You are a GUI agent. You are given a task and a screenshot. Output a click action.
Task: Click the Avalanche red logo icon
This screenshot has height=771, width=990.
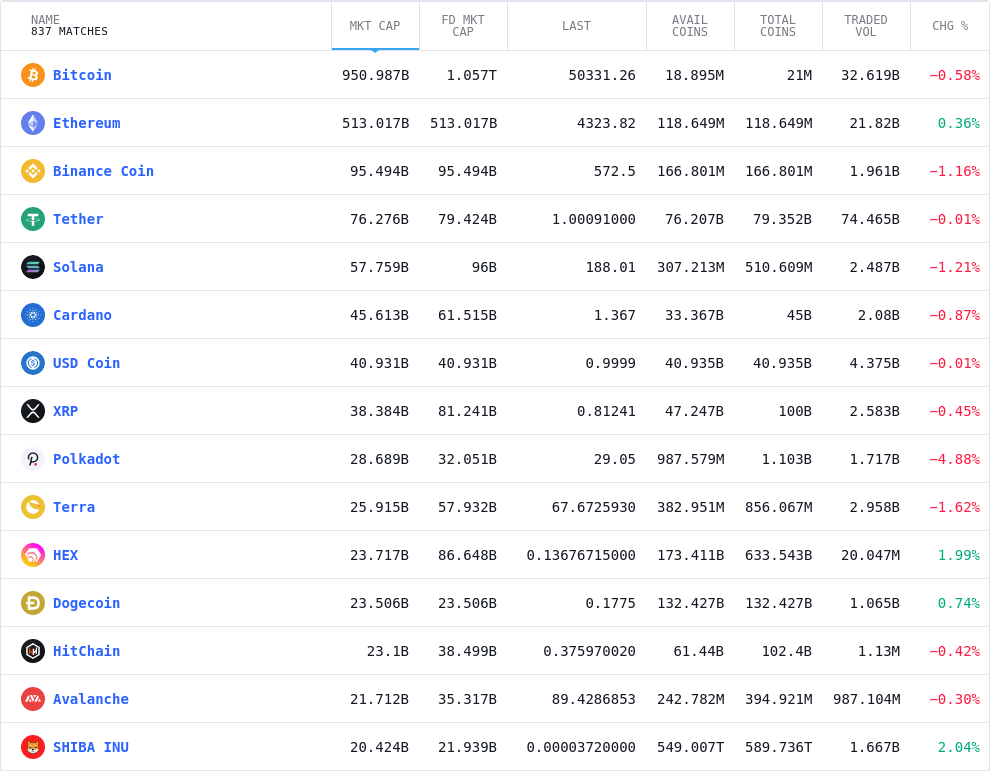tap(33, 699)
